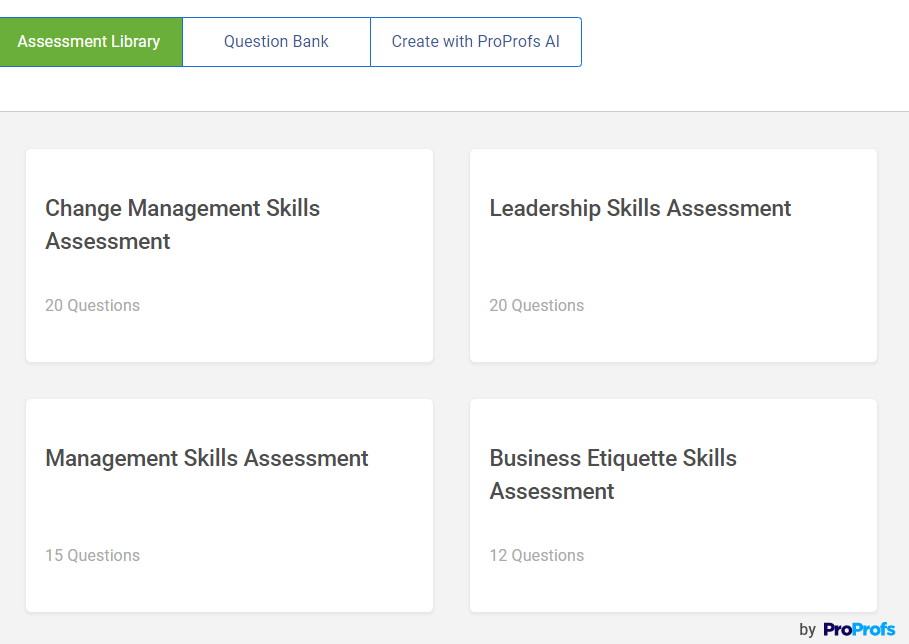Open the Leadership Skills Assessment title

[x=640, y=208]
